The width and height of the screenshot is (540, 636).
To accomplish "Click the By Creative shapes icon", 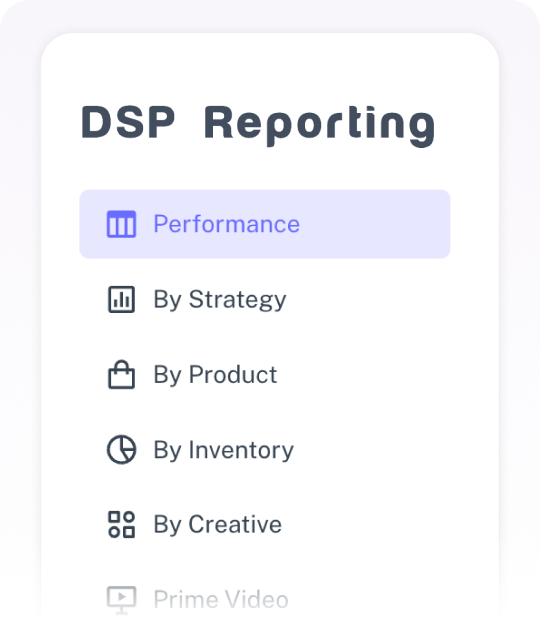I will [121, 524].
